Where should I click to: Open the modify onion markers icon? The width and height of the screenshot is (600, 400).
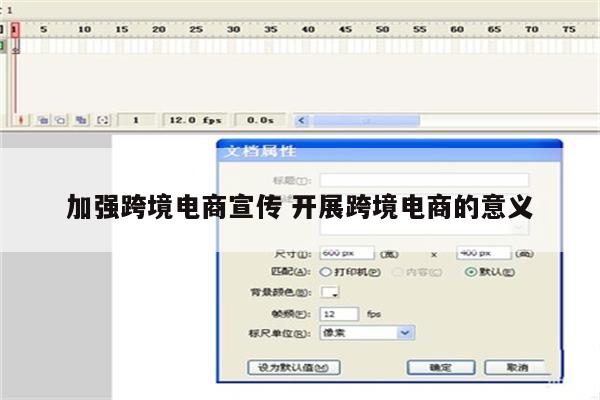click(x=103, y=120)
